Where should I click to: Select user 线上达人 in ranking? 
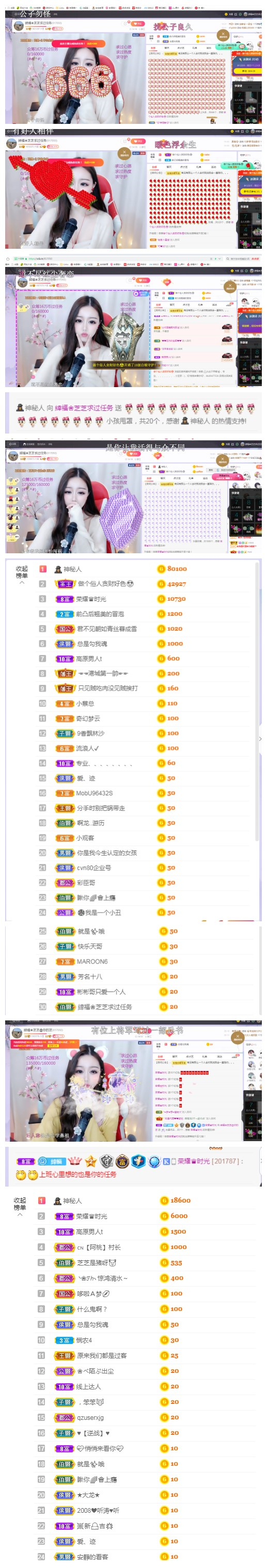(88, 1387)
